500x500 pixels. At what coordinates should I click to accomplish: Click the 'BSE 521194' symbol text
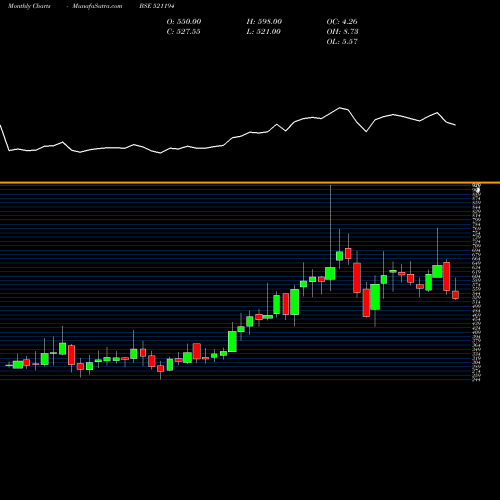157,6
